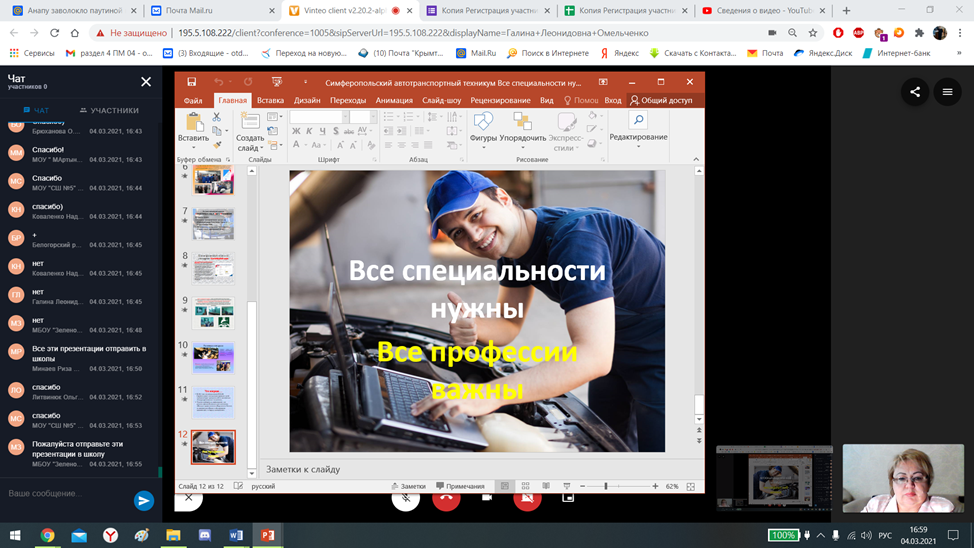Expand the font name combo box
Image resolution: width=974 pixels, height=548 pixels.
pos(345,117)
